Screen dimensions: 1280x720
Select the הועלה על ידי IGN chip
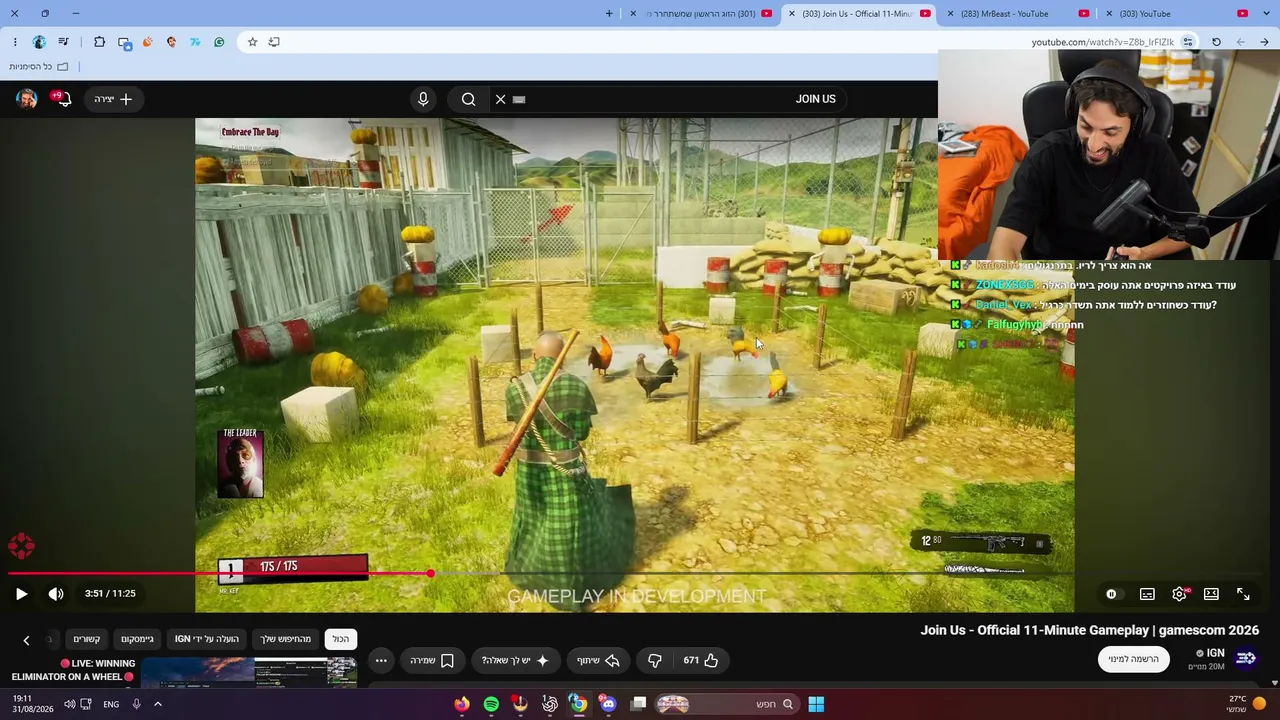point(207,639)
